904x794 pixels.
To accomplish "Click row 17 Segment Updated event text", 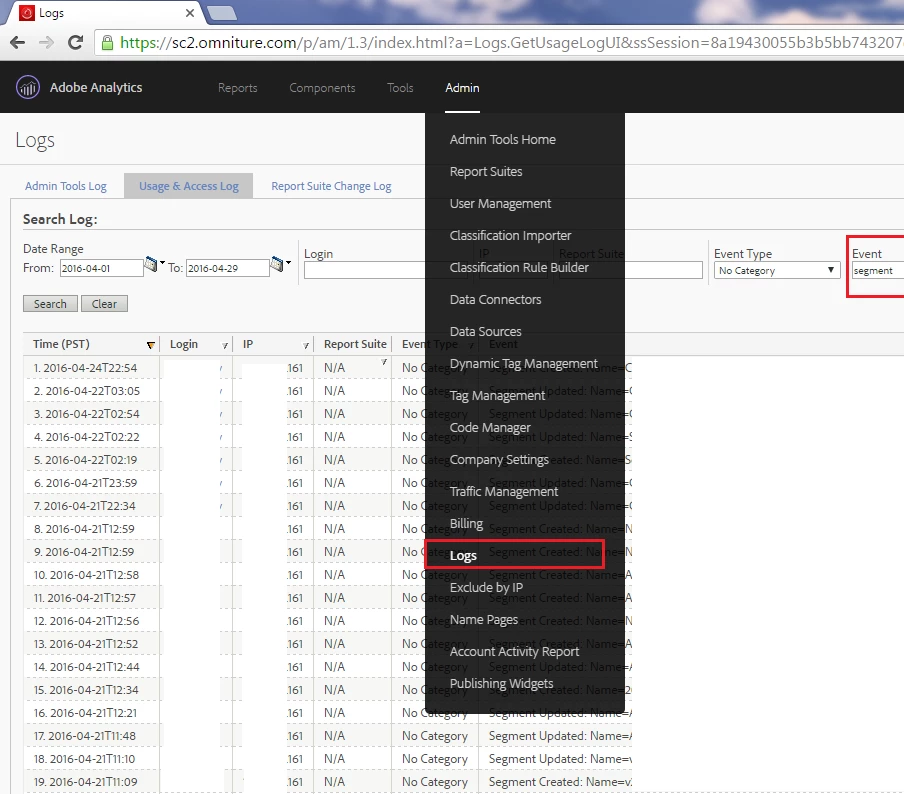I will [560, 736].
